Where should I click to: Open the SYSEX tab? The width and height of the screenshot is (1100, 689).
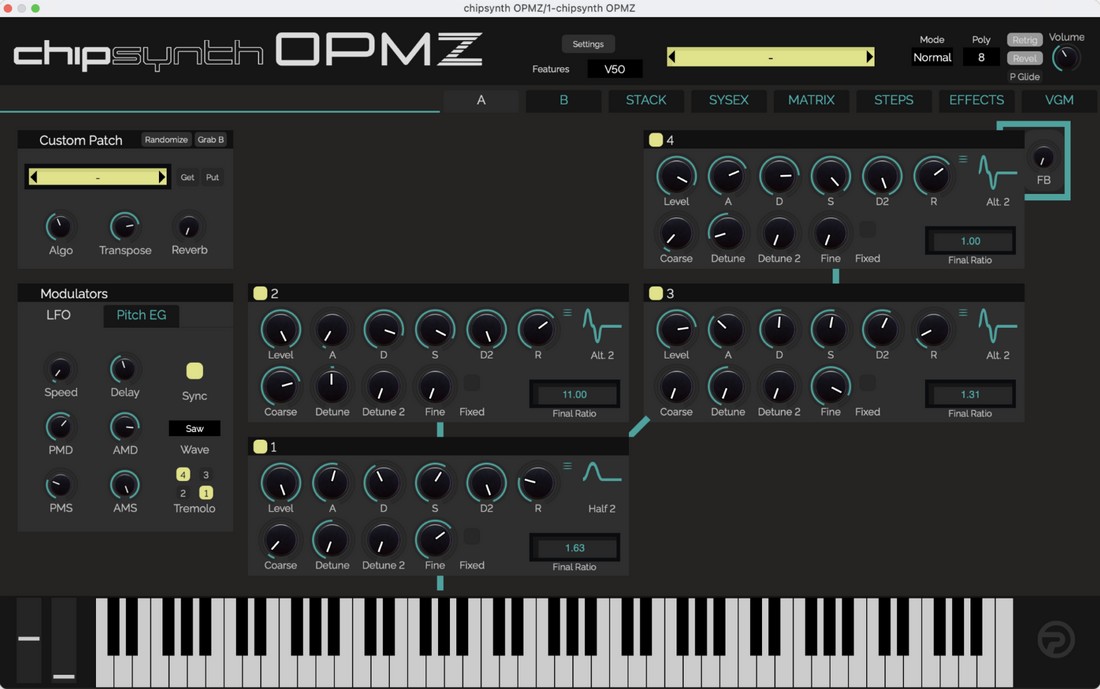click(x=728, y=100)
